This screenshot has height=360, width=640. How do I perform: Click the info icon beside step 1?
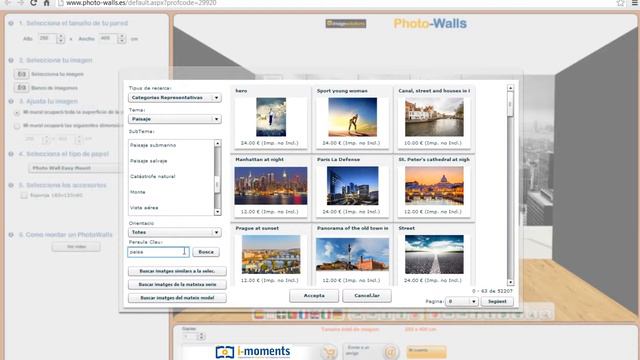pos(11,23)
